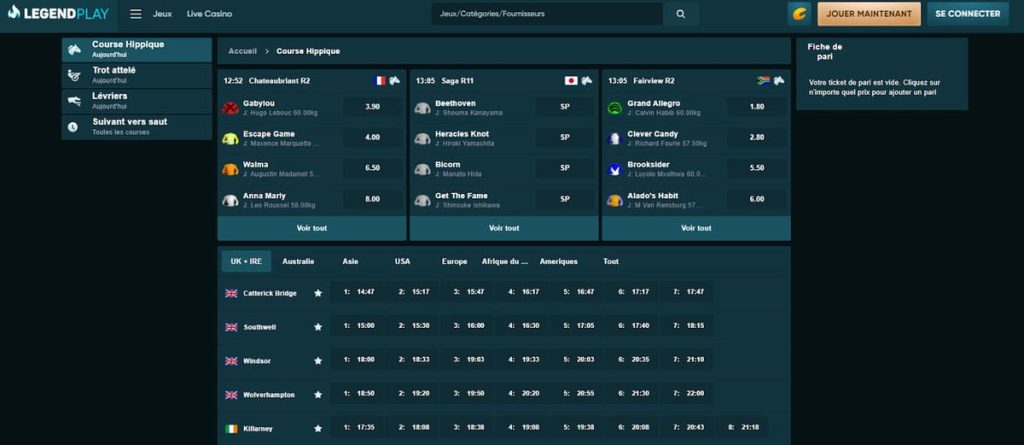Click Walma's orange jockey silk
The height and width of the screenshot is (445, 1024).
tap(230, 169)
